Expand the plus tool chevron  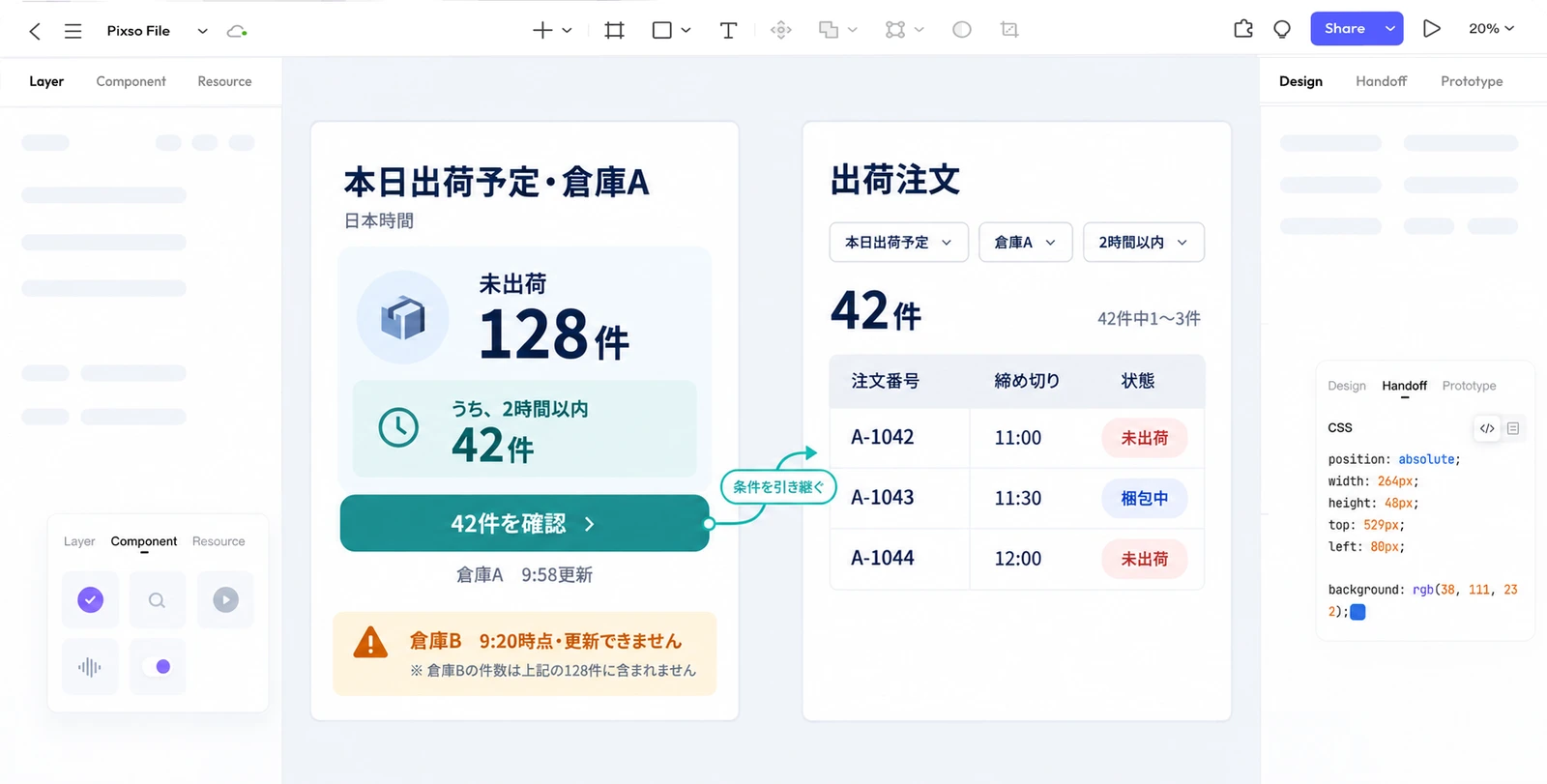click(x=567, y=30)
